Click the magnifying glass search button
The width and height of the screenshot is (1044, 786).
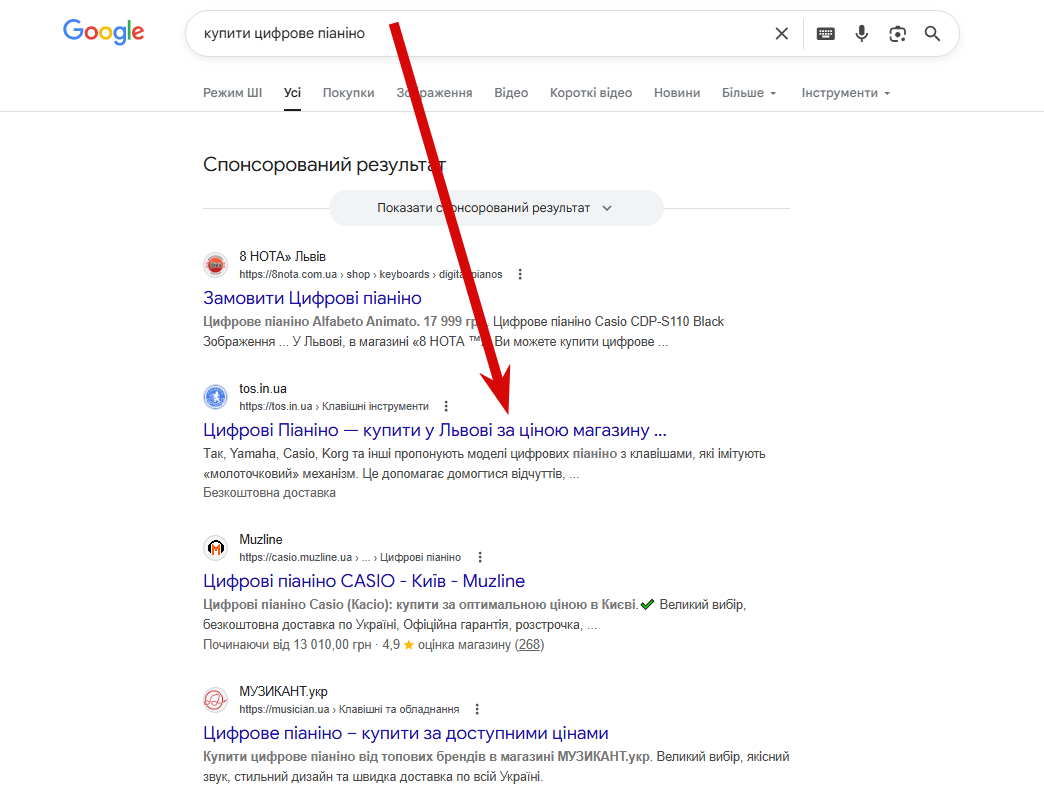(x=932, y=33)
